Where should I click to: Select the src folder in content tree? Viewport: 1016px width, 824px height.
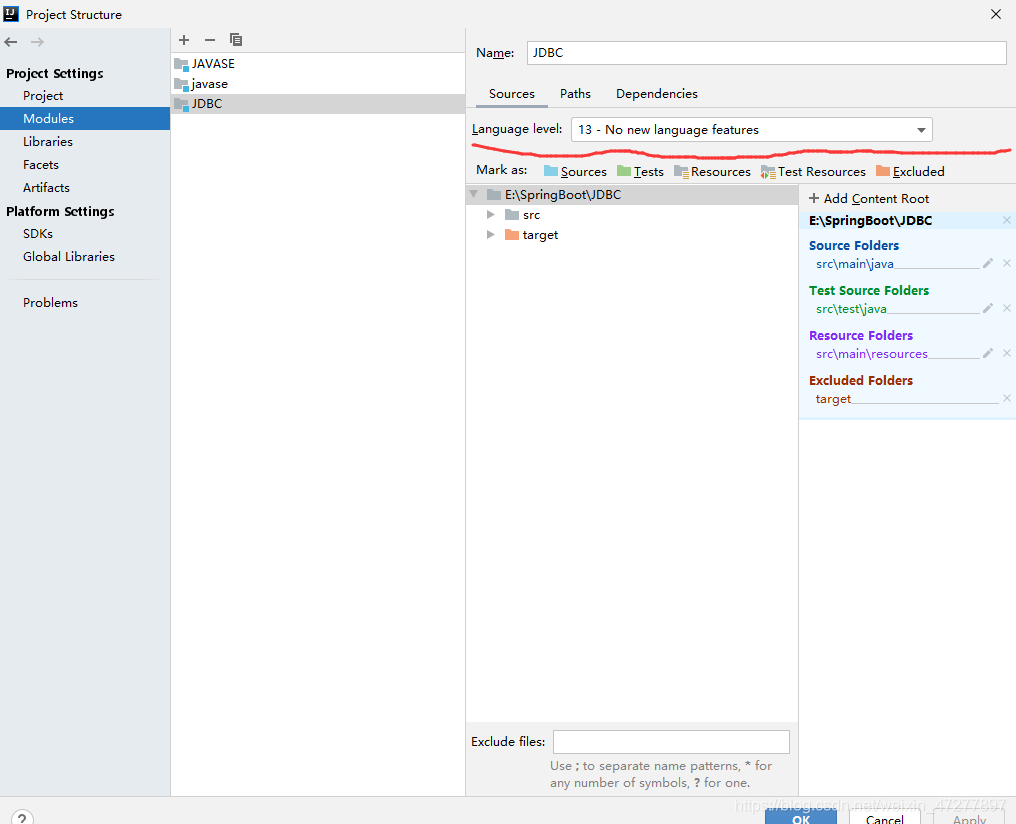(531, 214)
